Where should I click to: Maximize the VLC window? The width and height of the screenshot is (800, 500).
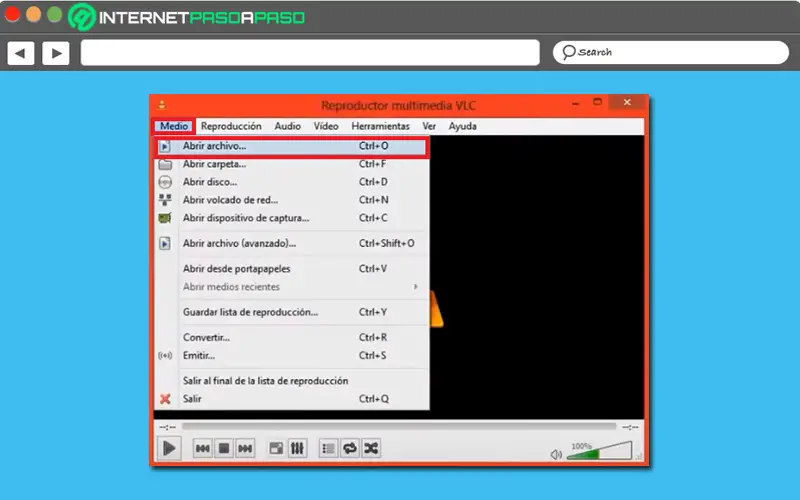pyautogui.click(x=597, y=102)
